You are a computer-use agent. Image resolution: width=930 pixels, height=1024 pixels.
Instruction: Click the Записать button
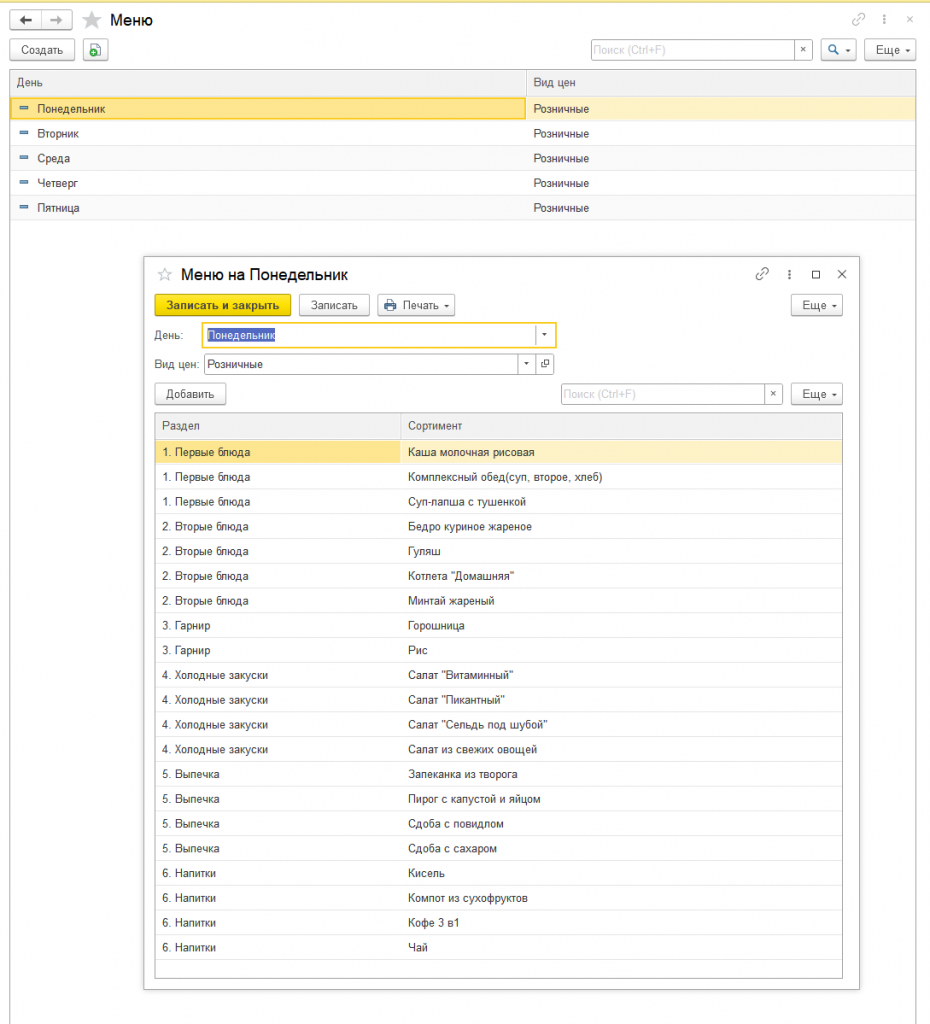pos(334,305)
